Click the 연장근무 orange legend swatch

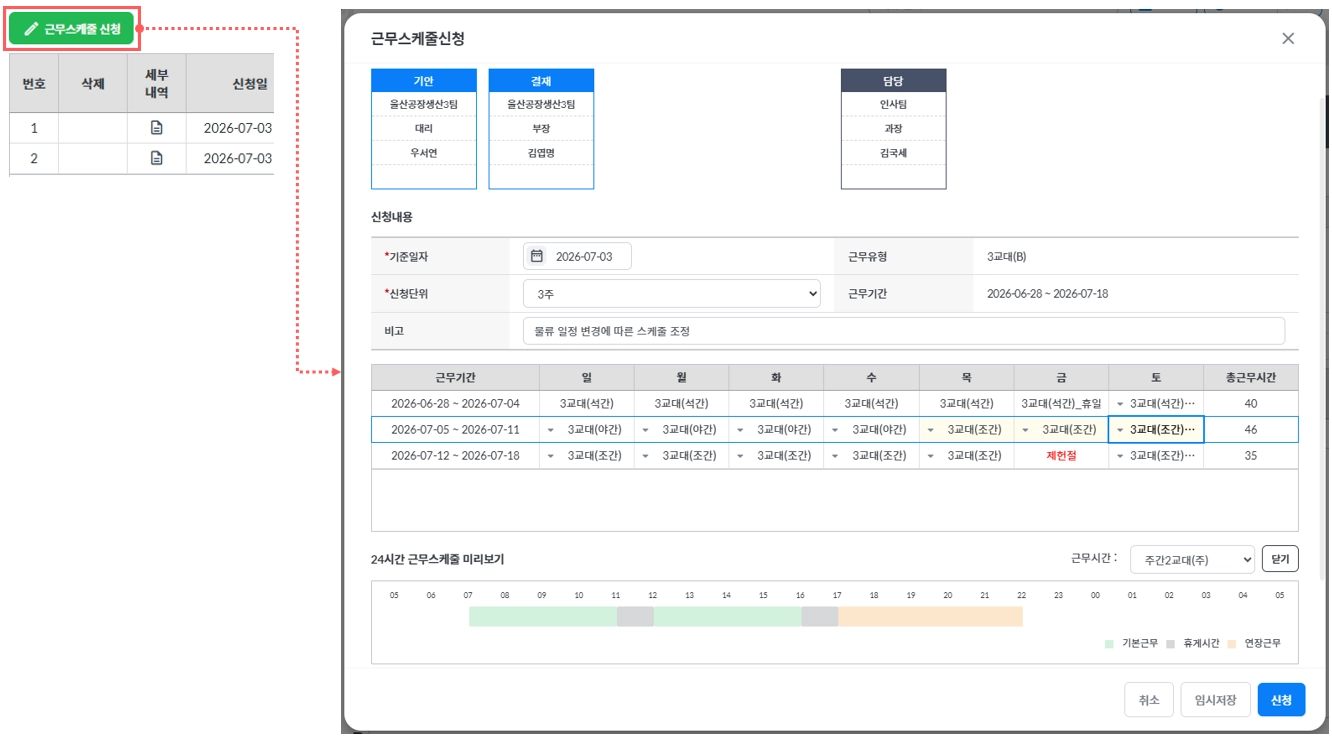(1232, 644)
